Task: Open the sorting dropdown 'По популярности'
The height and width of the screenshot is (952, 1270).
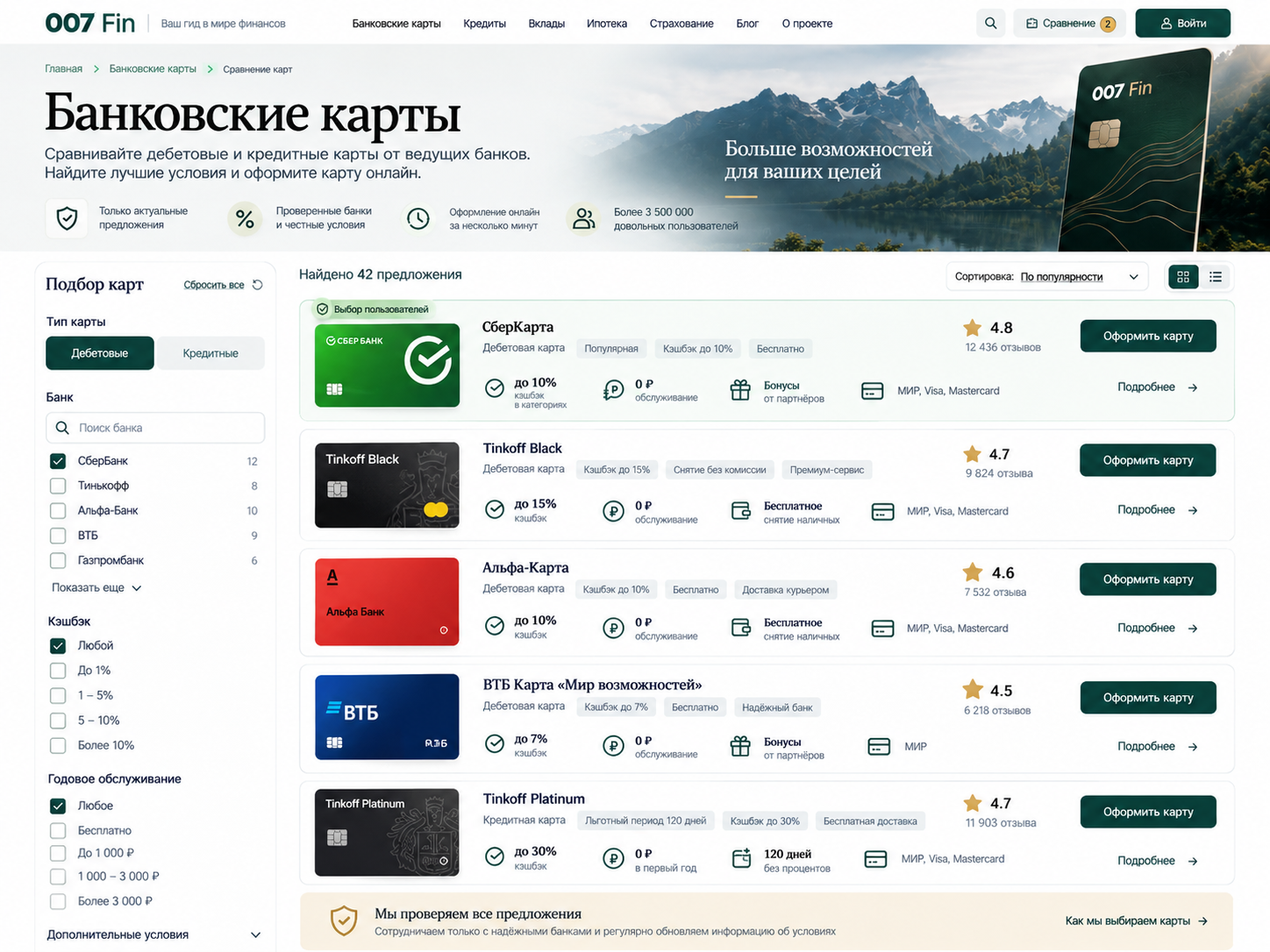Action: coord(1047,277)
